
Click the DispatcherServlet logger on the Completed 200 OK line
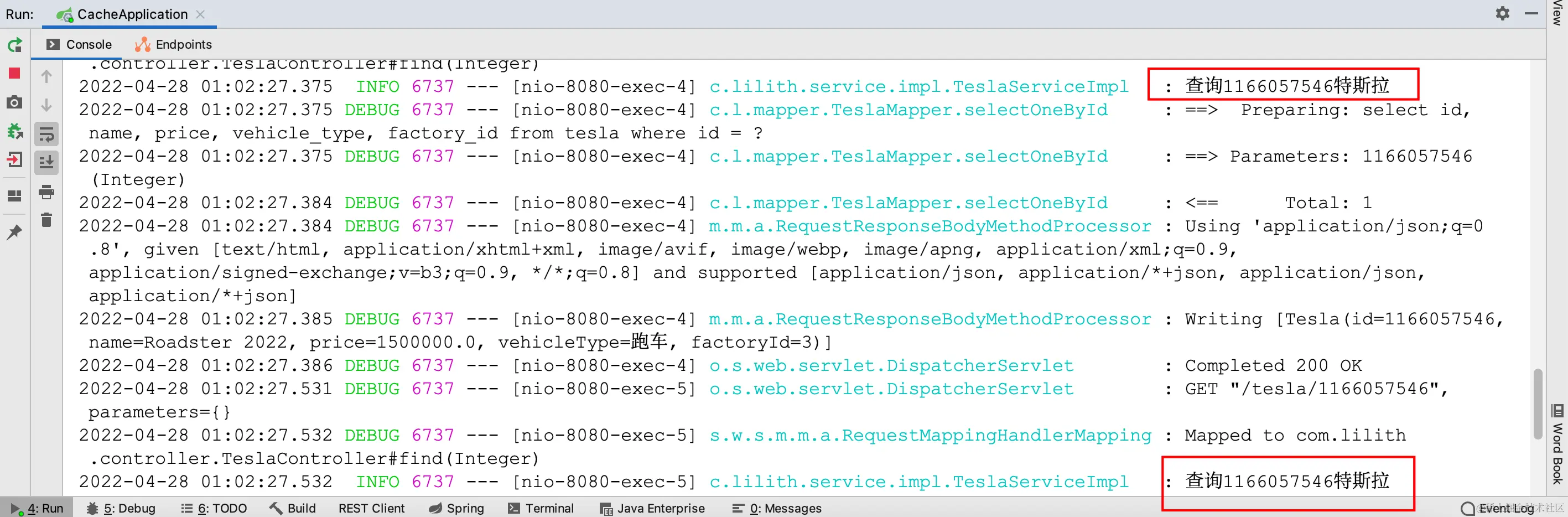891,365
